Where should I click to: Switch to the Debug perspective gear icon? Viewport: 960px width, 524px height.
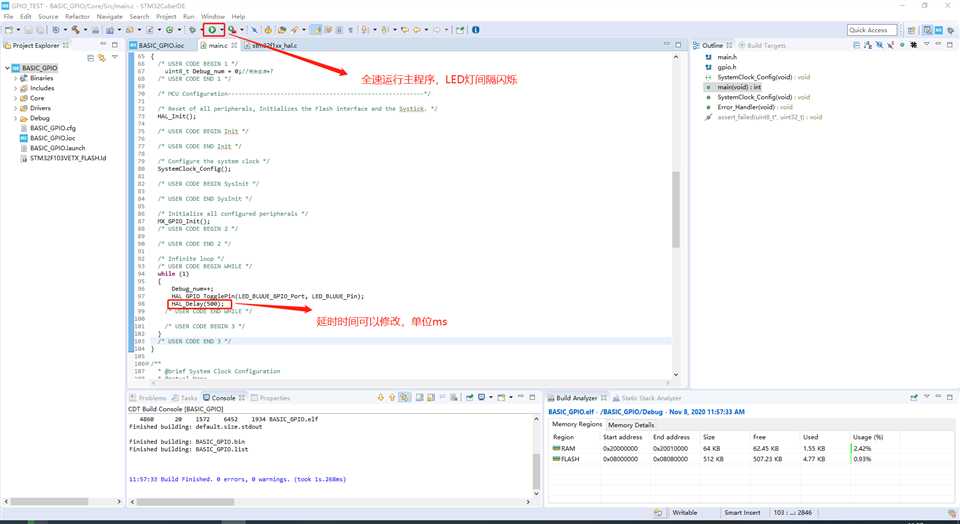[x=951, y=30]
